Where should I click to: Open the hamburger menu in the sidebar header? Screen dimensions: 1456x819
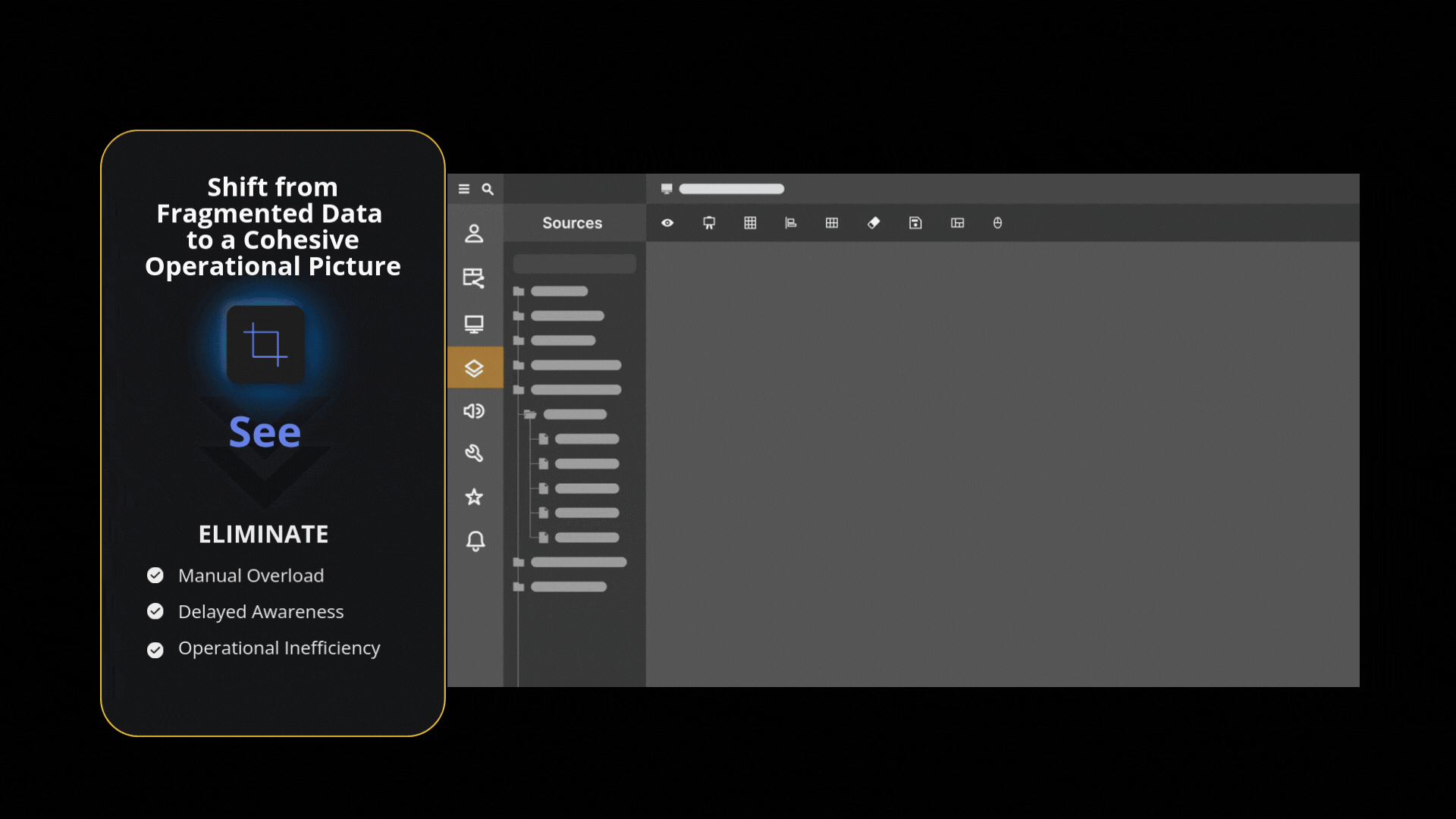(464, 189)
